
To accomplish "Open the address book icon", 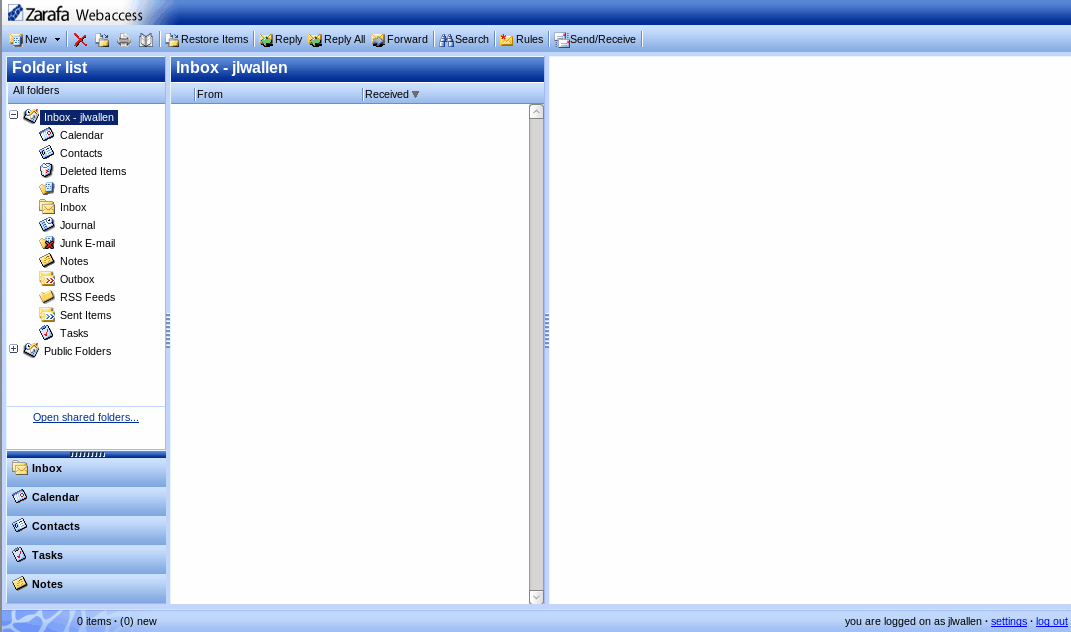I will tap(145, 40).
